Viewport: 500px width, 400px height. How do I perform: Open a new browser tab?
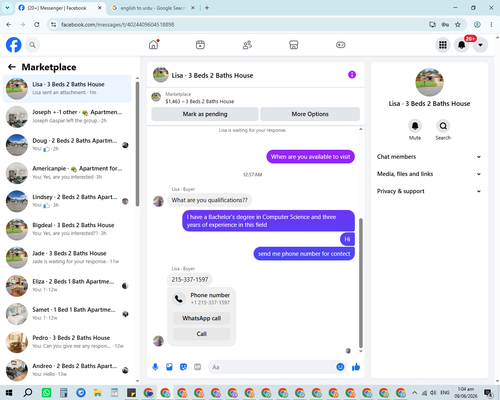point(207,8)
